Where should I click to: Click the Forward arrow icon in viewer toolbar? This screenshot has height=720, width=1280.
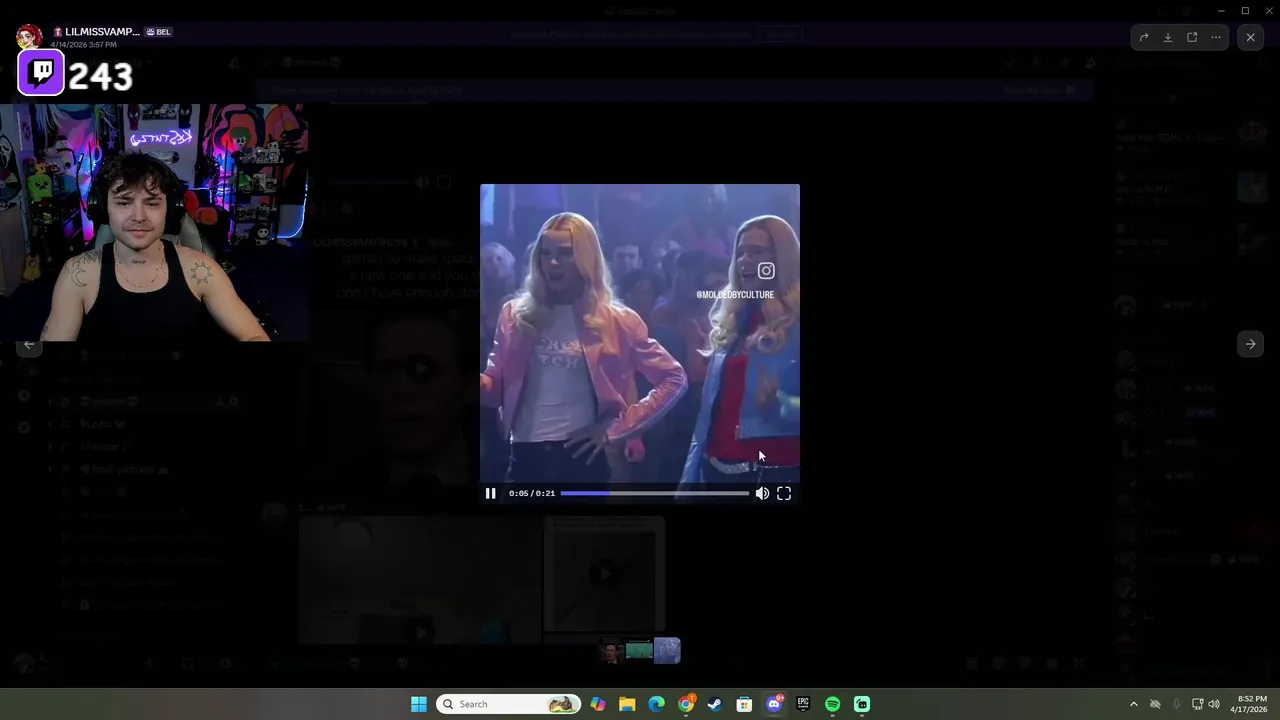tap(1144, 37)
